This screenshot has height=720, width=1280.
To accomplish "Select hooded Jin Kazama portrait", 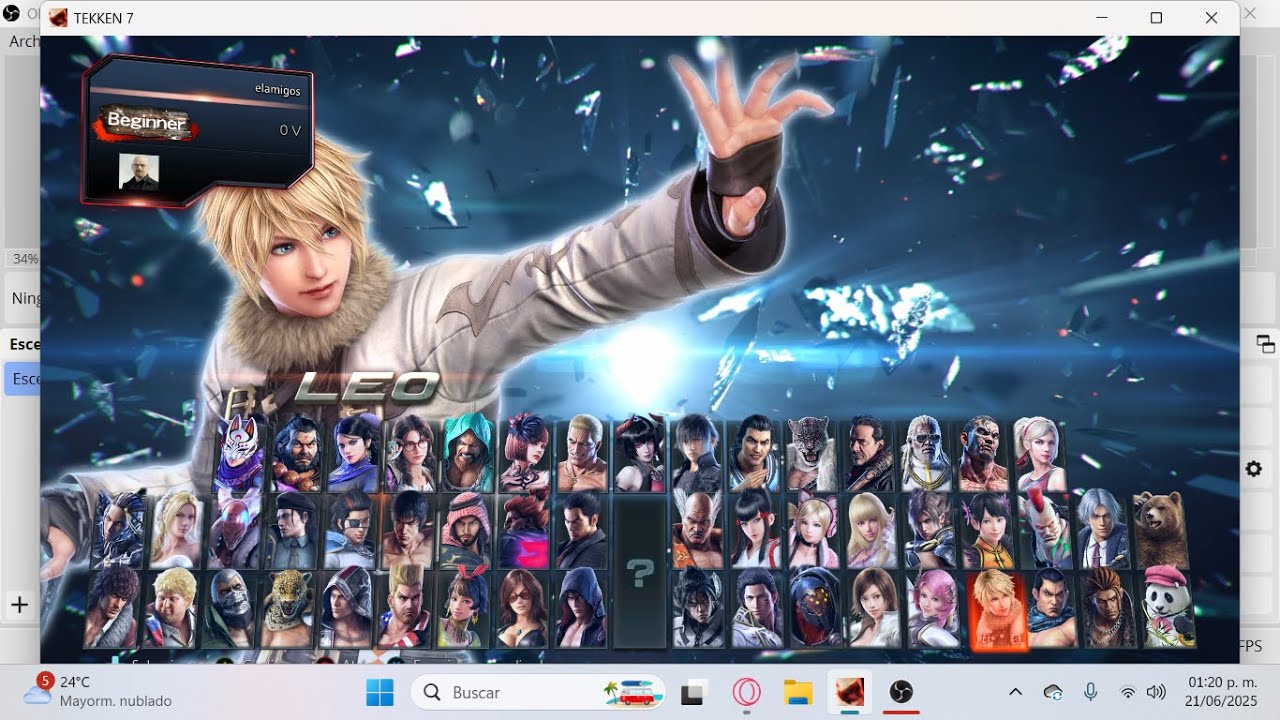I will pos(581,608).
